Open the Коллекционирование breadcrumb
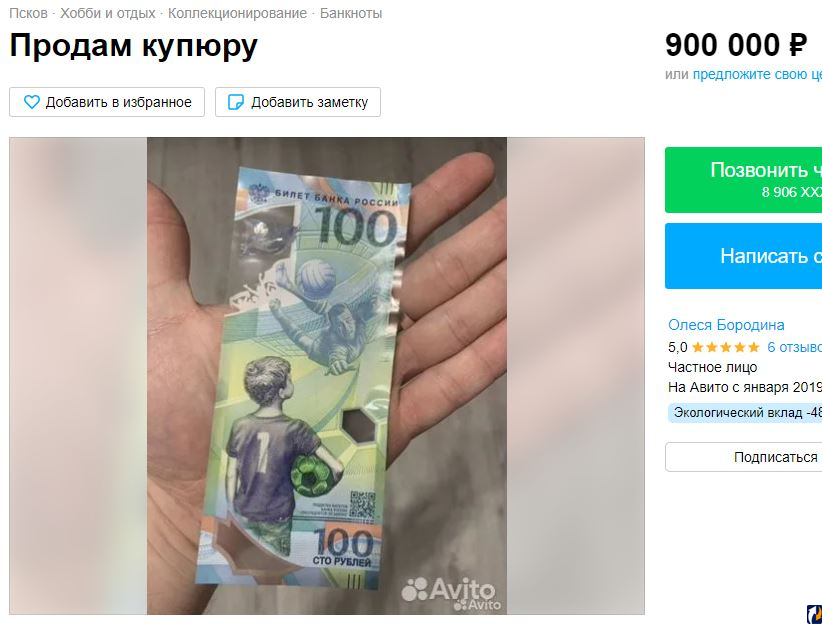The width and height of the screenshot is (822, 624). click(x=237, y=13)
